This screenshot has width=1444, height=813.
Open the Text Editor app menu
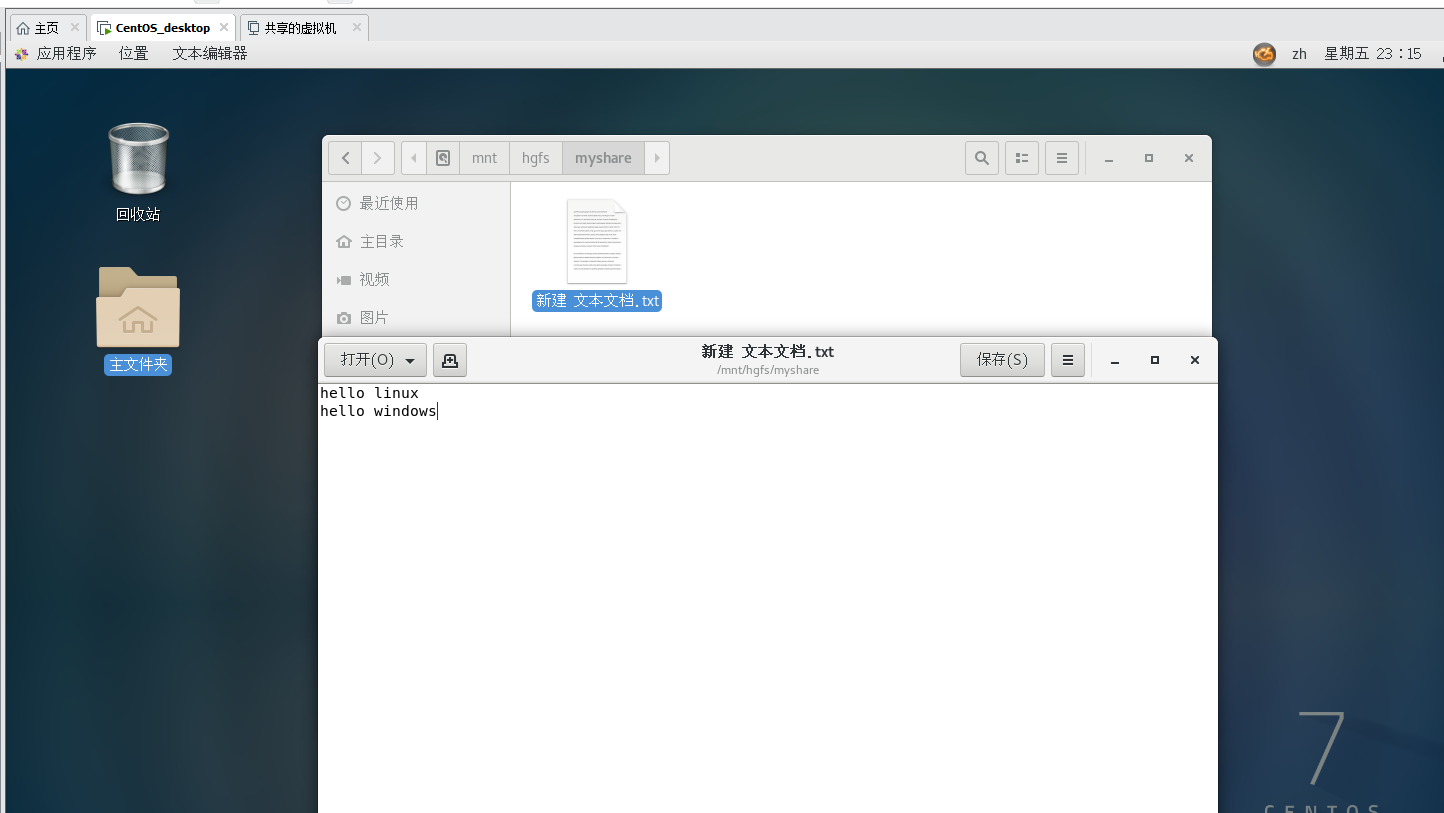click(x=210, y=54)
